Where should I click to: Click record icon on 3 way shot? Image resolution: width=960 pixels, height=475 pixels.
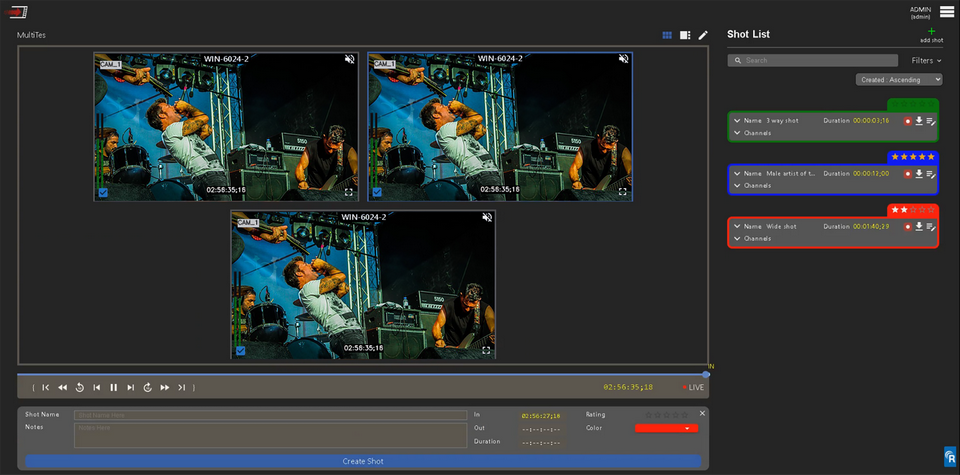pos(908,121)
